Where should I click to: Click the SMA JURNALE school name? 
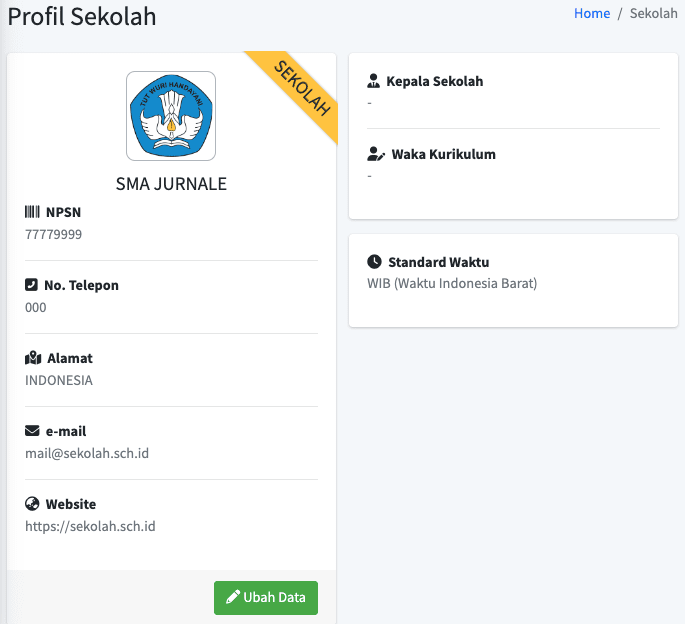(x=171, y=184)
